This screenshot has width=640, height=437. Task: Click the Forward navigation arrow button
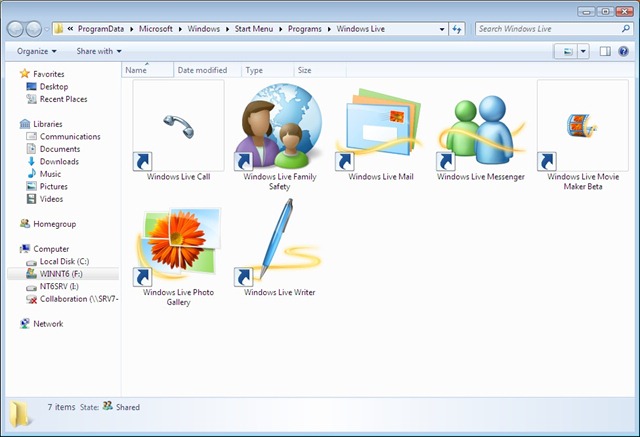(x=33, y=29)
